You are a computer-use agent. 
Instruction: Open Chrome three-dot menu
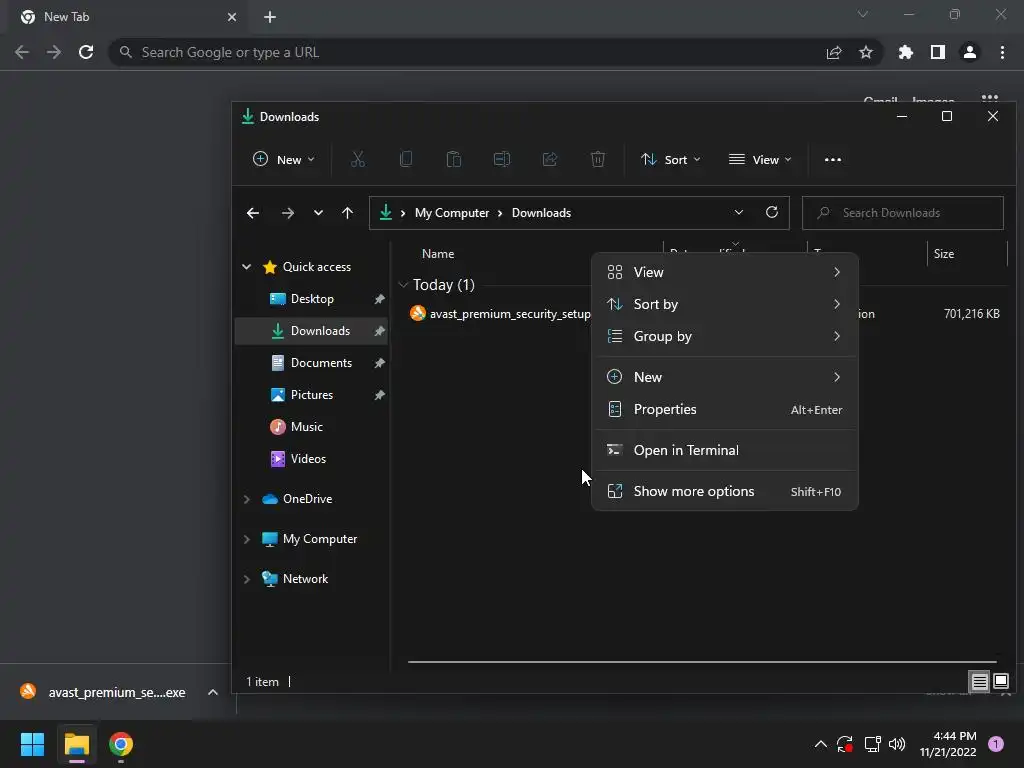pyautogui.click(x=1002, y=52)
